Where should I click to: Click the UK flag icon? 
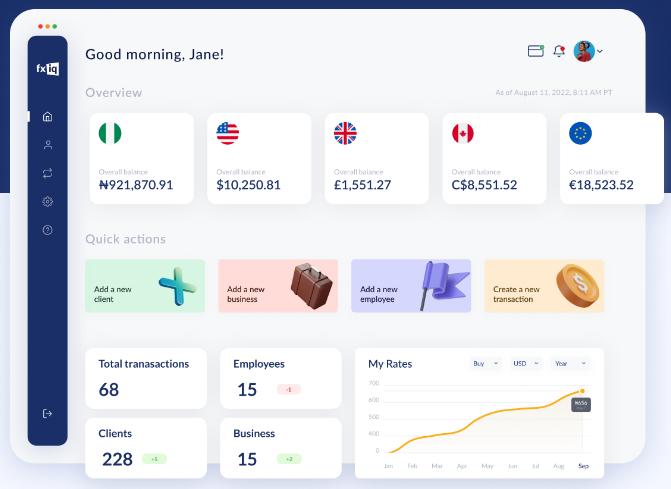[x=345, y=133]
